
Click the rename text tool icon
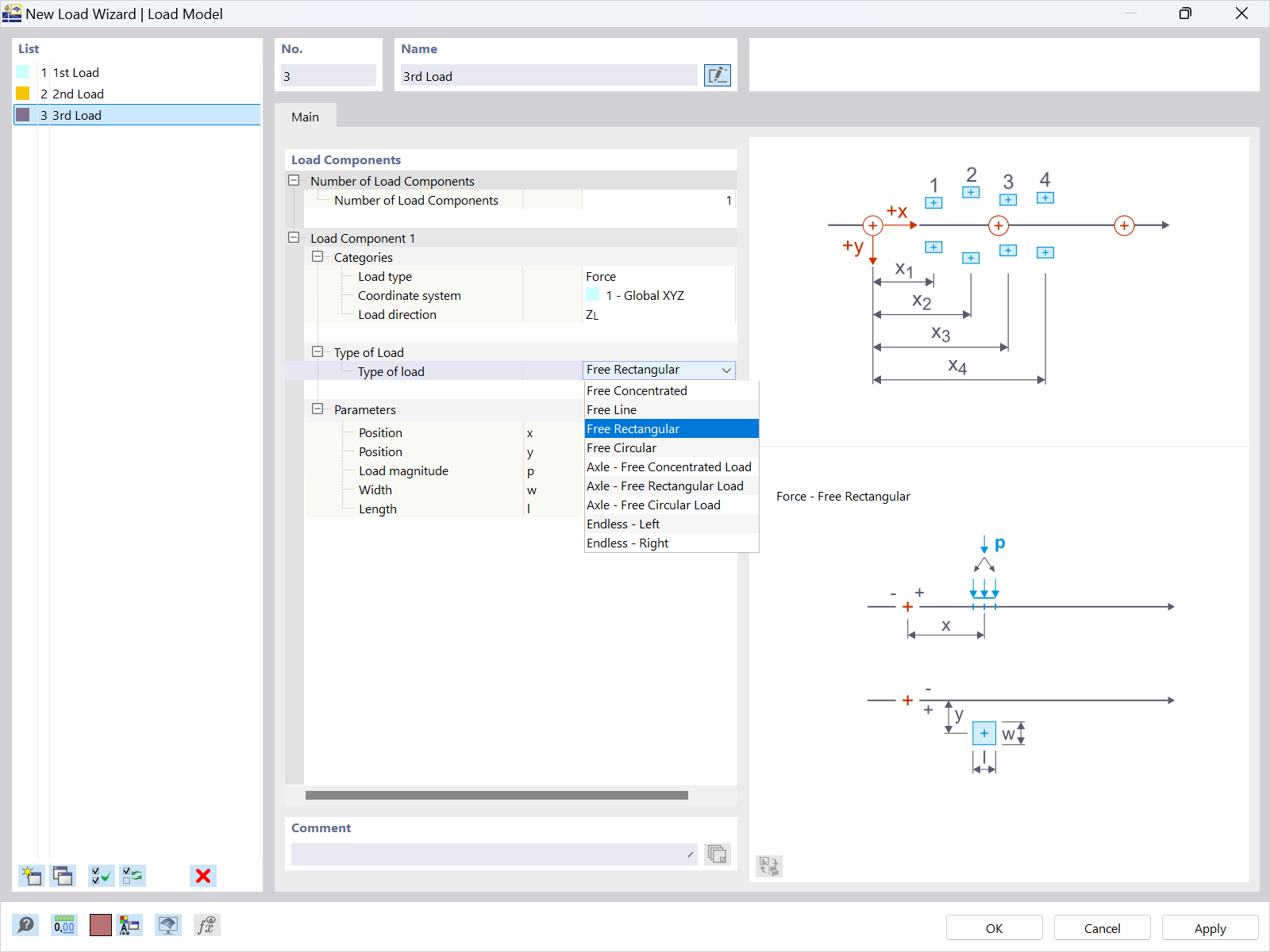click(x=129, y=925)
